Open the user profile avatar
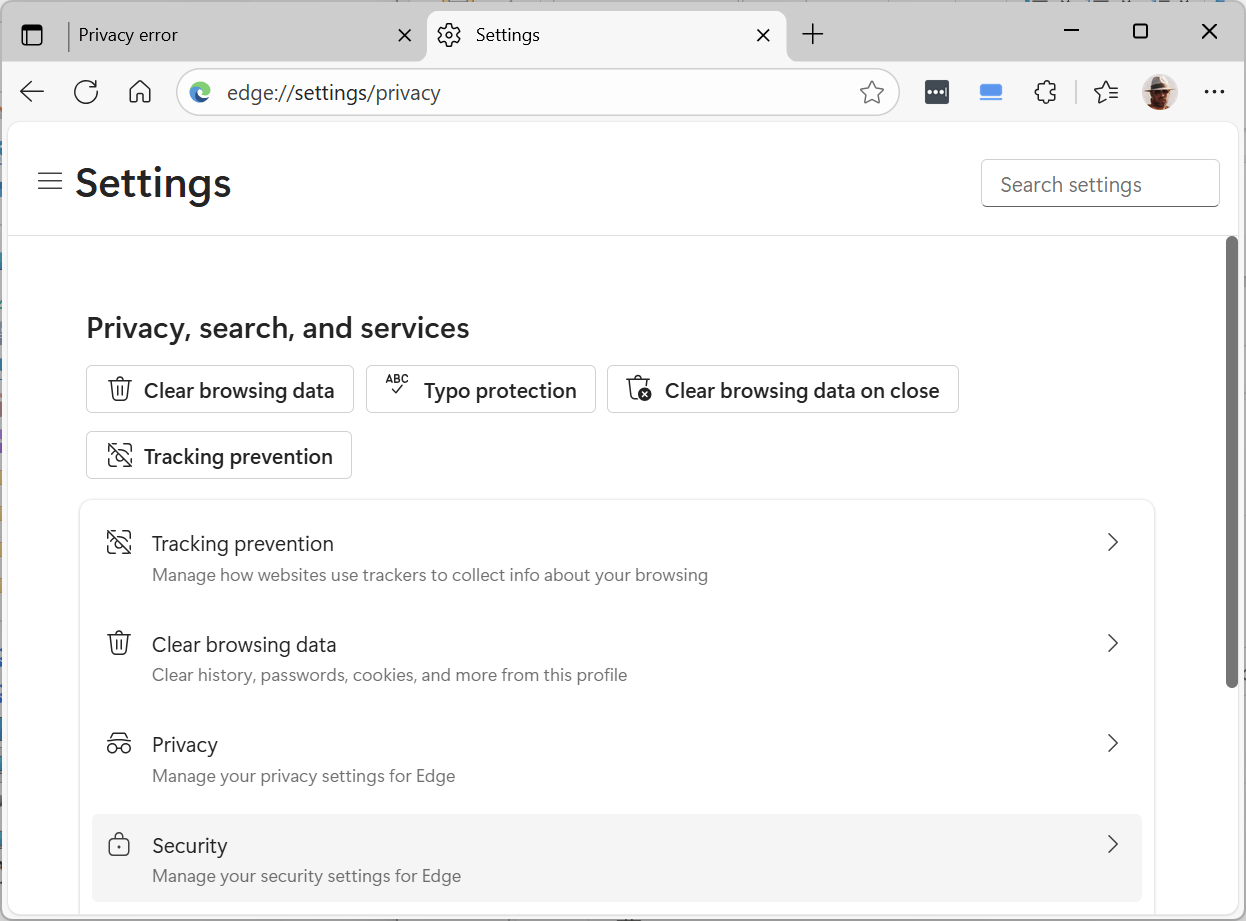This screenshot has width=1246, height=921. point(1159,93)
